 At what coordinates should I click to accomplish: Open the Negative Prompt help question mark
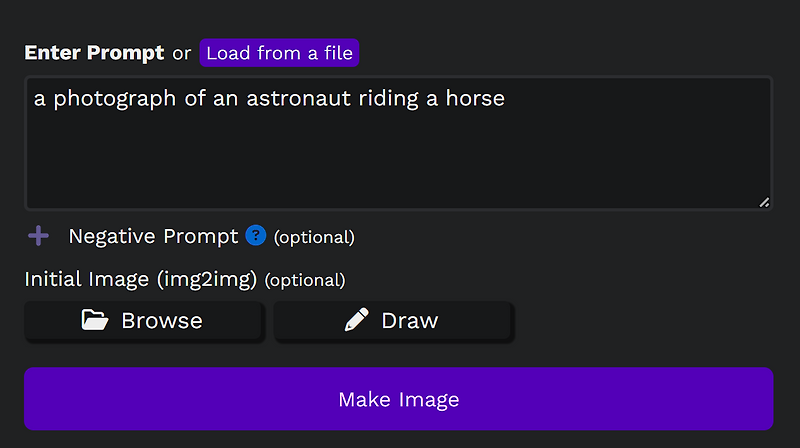(x=256, y=235)
